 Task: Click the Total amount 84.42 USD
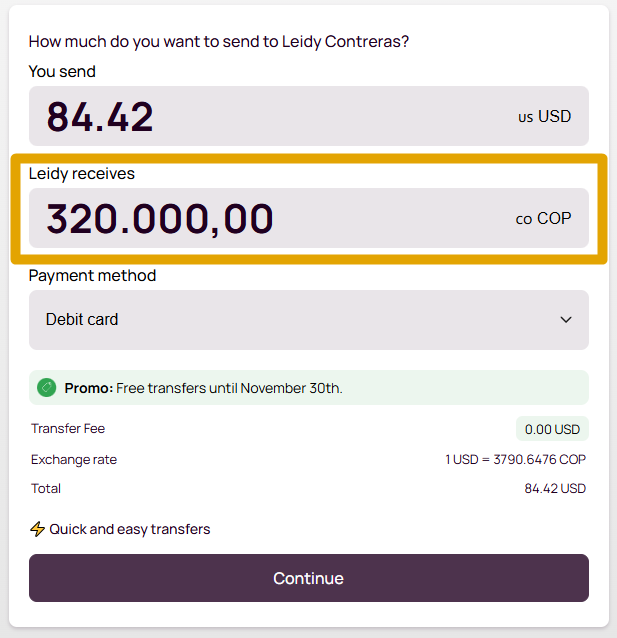(x=555, y=488)
